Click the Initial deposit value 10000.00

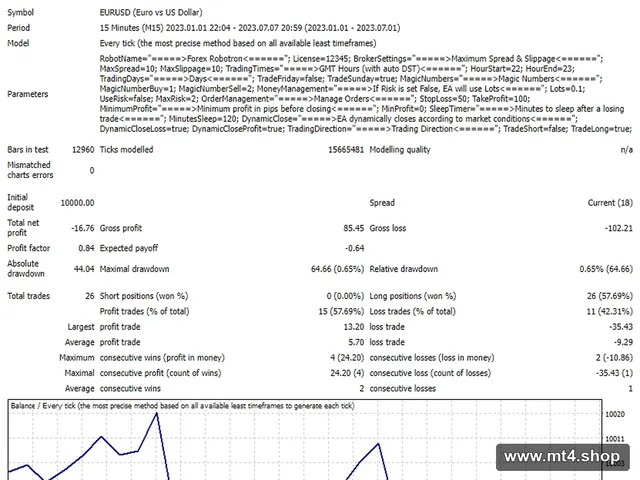pyautogui.click(x=77, y=203)
